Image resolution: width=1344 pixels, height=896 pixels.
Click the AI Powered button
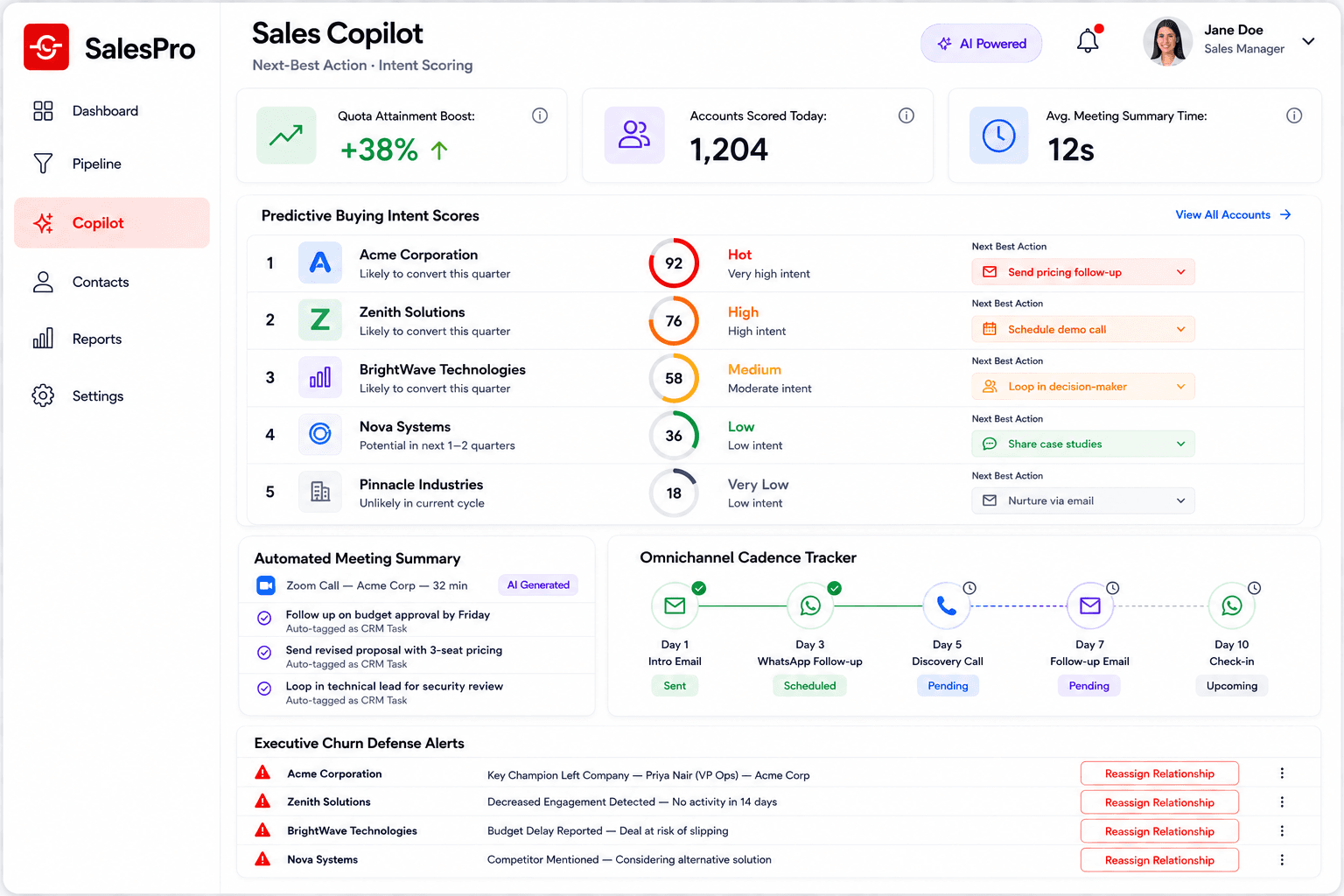(x=981, y=44)
